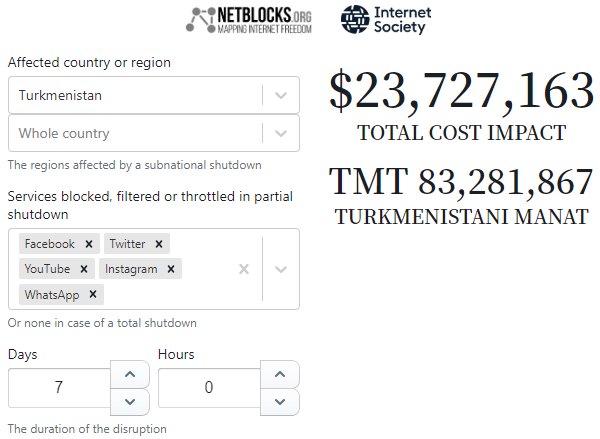Remove the Instagram service tag
This screenshot has height=439, width=600.
(171, 269)
